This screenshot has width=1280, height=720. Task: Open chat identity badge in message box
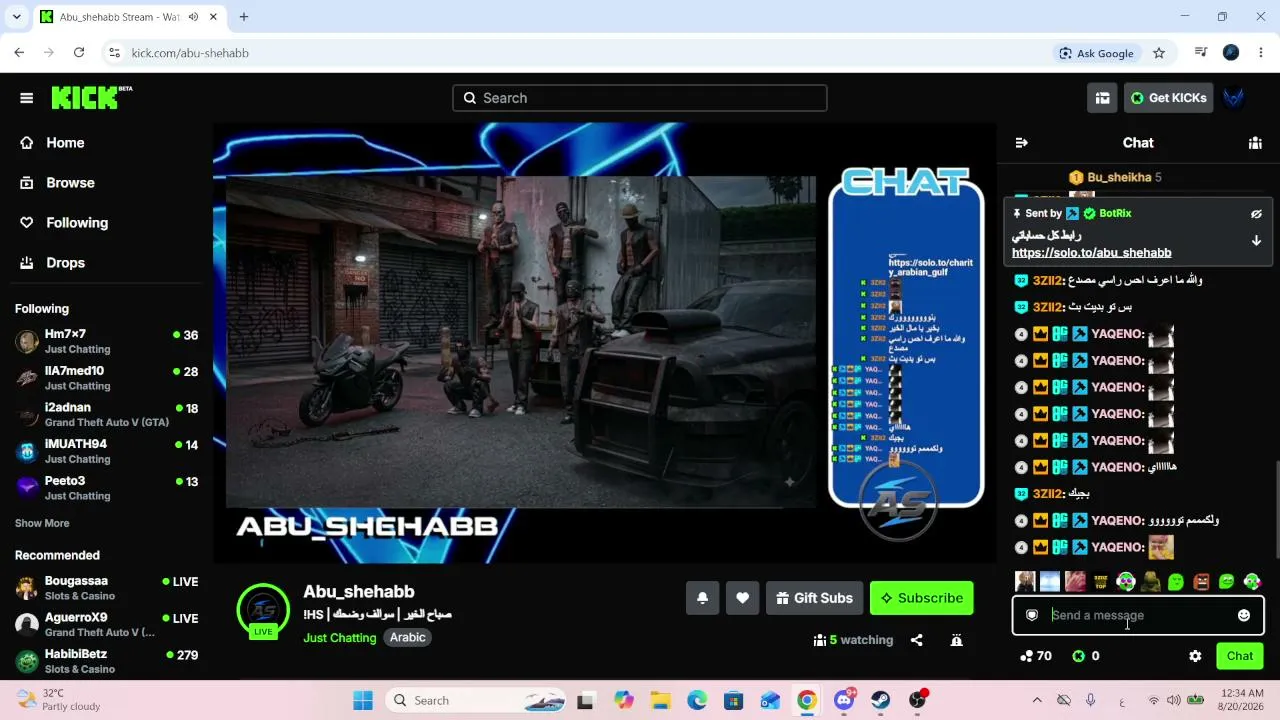[x=1032, y=615]
